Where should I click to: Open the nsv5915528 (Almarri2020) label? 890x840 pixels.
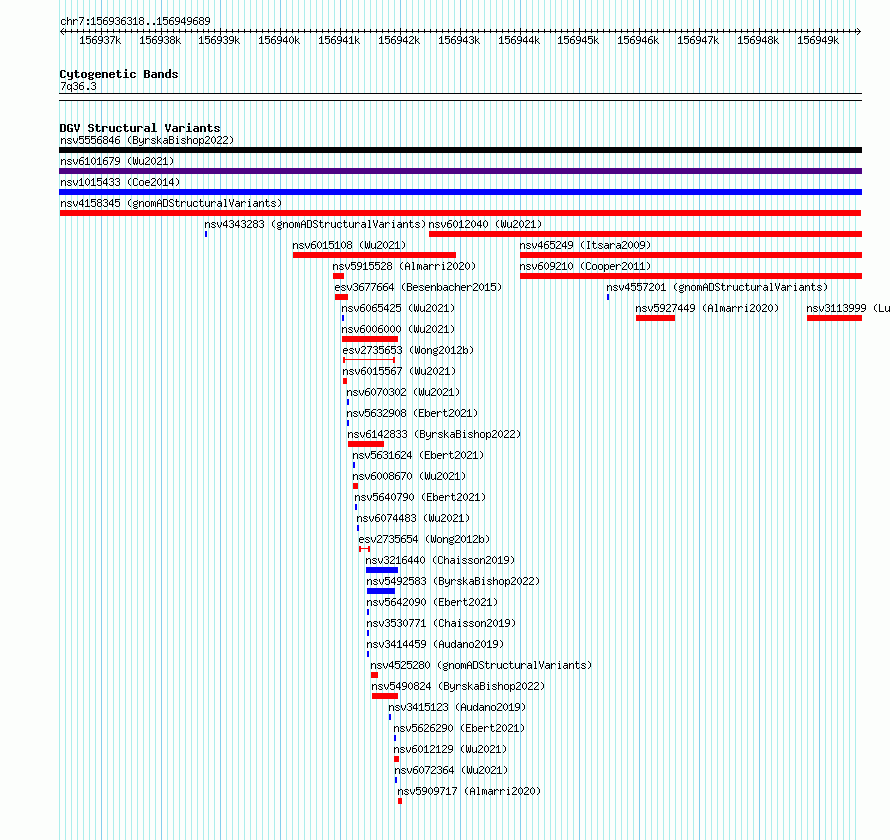click(x=404, y=266)
